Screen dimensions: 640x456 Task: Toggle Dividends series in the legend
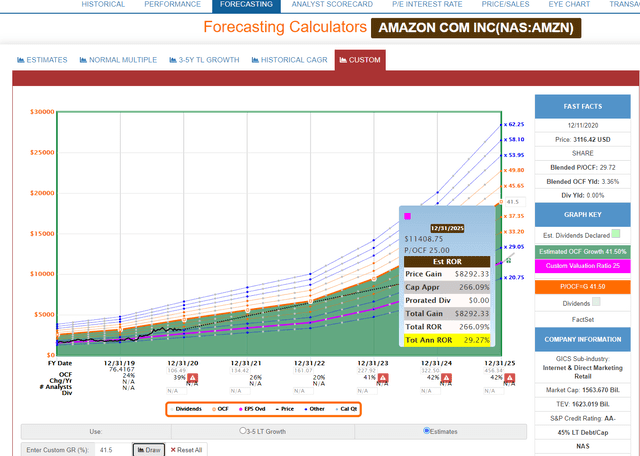pos(186,409)
